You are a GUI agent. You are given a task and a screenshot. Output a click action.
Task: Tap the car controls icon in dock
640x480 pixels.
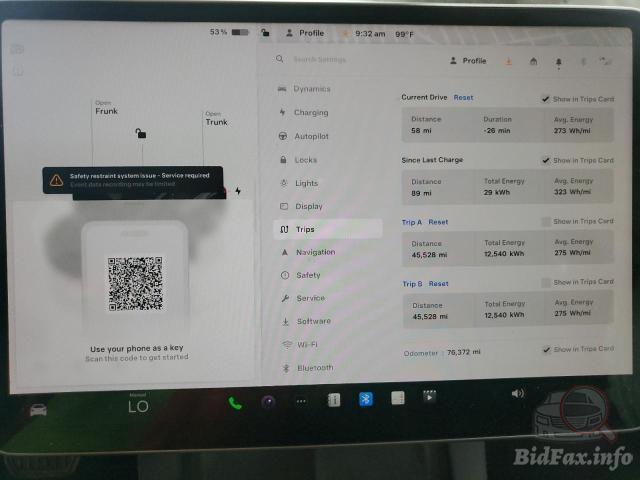tap(38, 409)
